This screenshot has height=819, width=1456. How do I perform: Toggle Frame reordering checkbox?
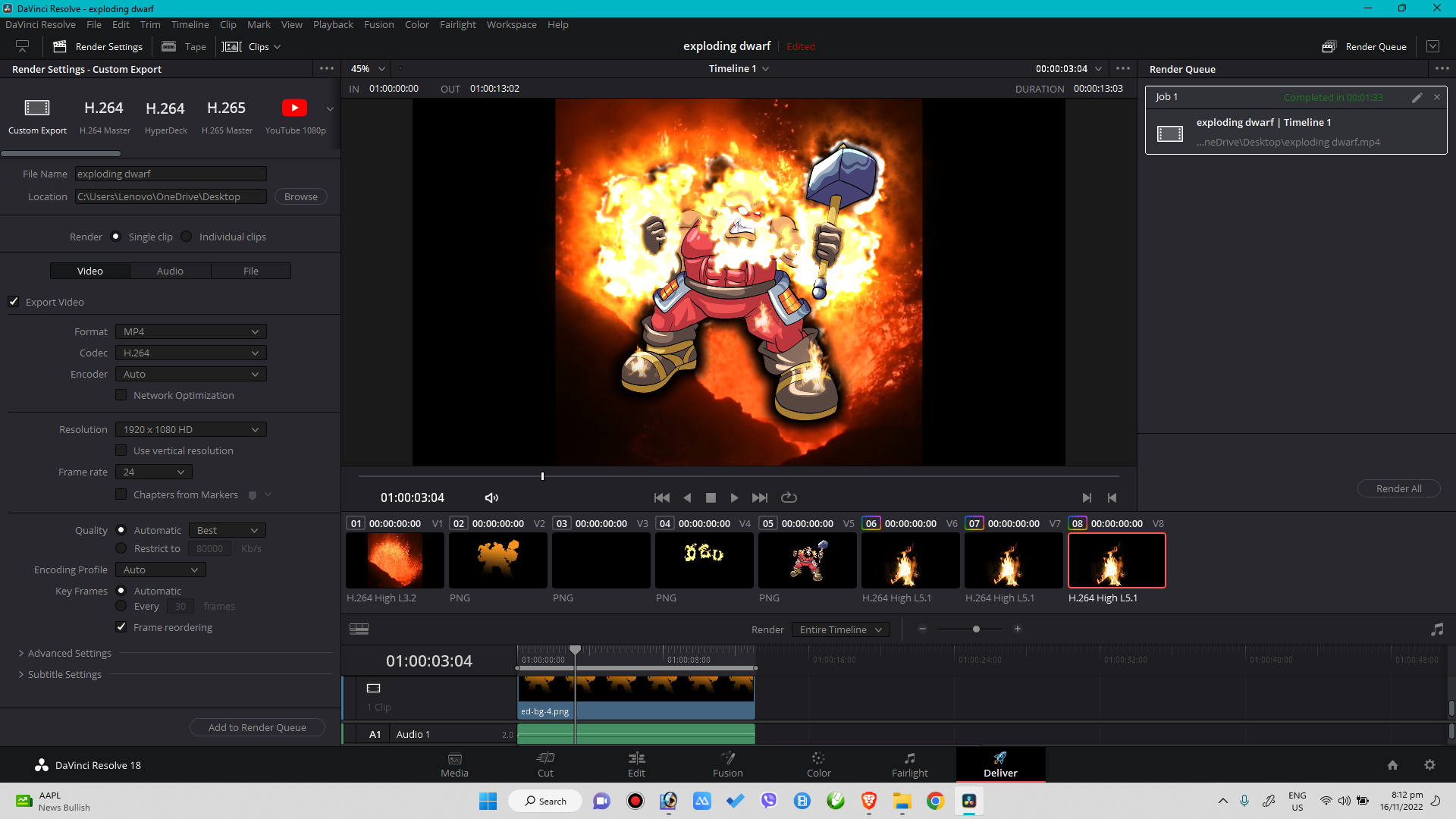pyautogui.click(x=121, y=626)
